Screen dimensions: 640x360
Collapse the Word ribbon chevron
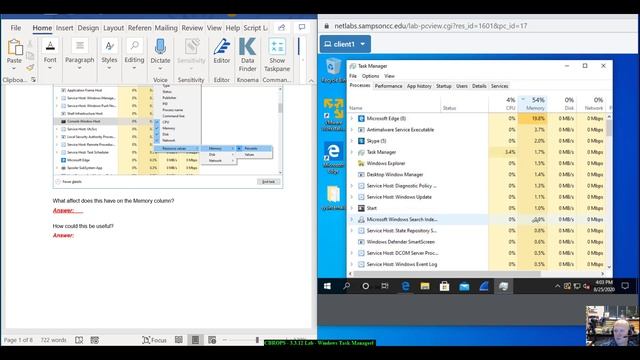(311, 80)
